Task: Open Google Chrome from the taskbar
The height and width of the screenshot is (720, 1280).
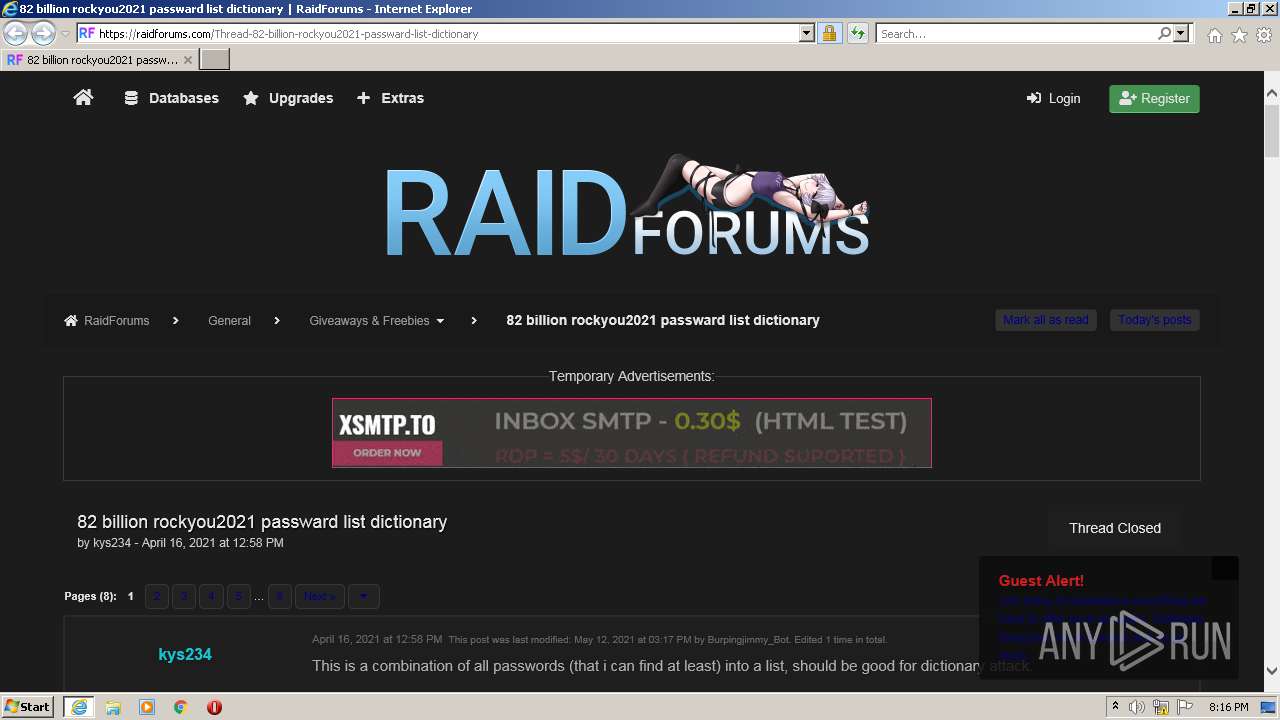Action: pos(180,707)
